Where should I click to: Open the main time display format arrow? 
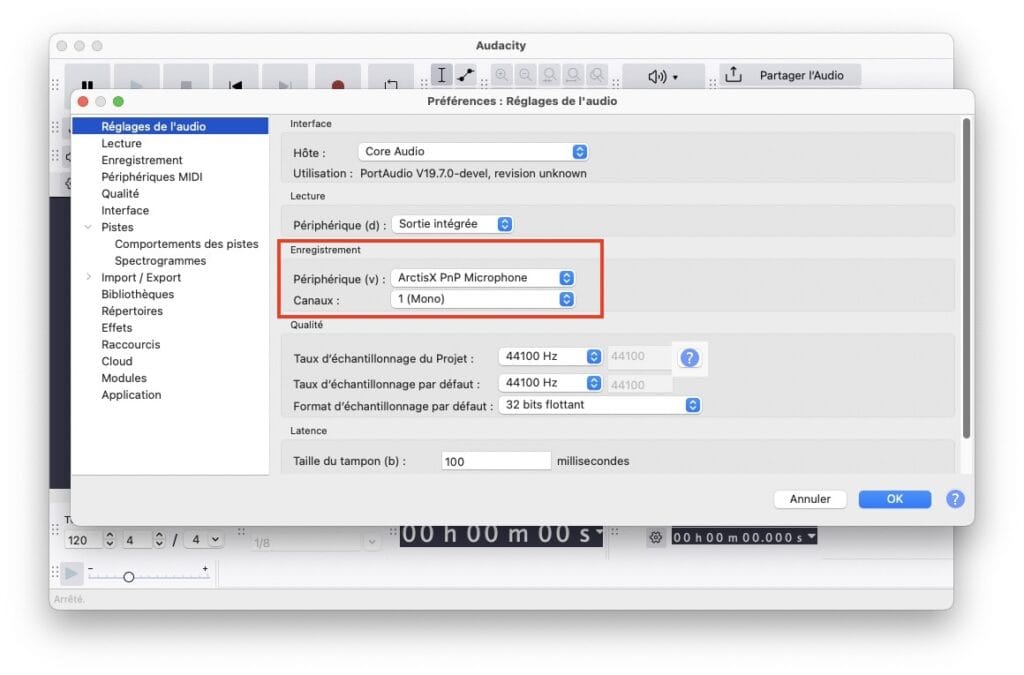599,531
